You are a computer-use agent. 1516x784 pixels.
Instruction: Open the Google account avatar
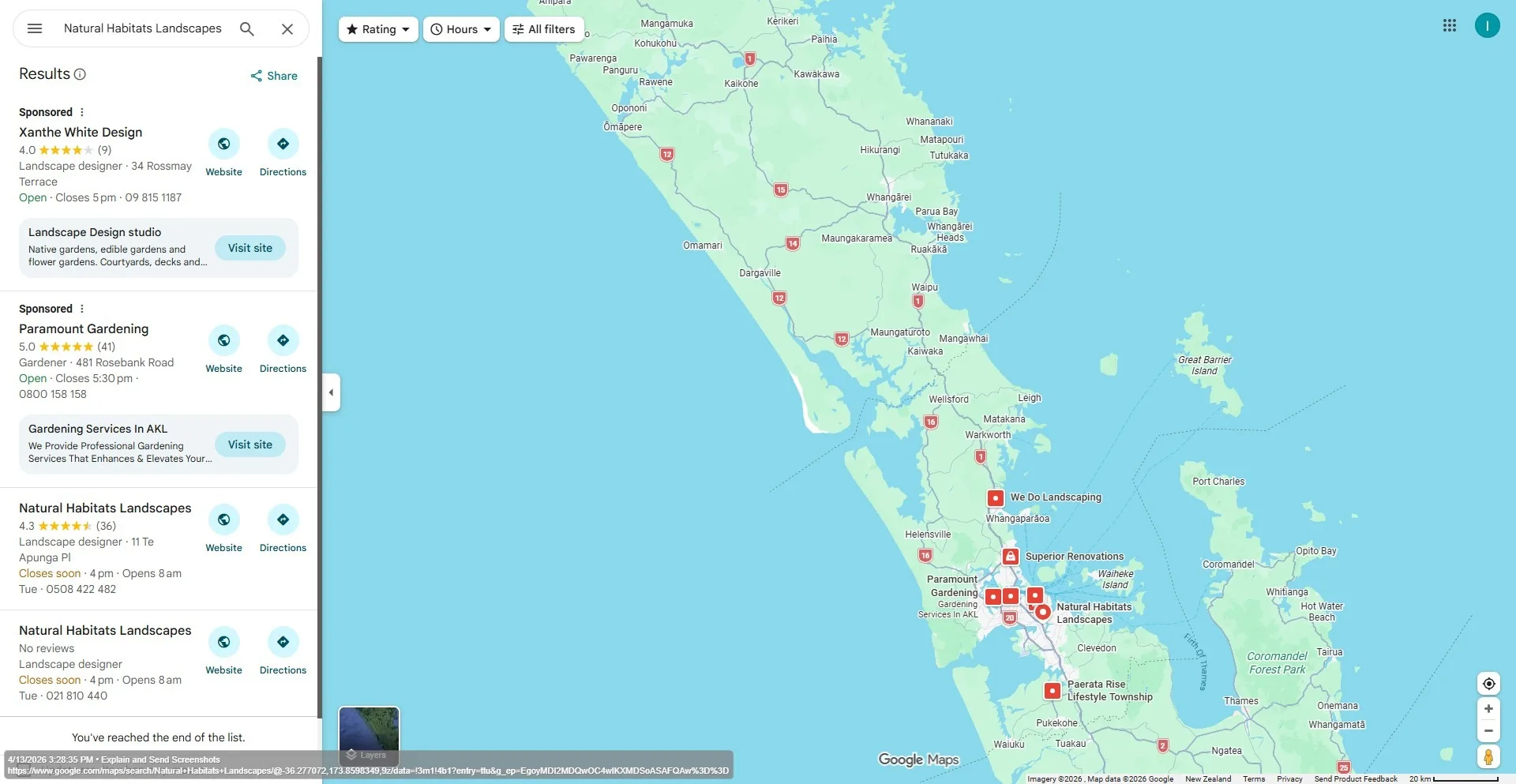(1488, 25)
